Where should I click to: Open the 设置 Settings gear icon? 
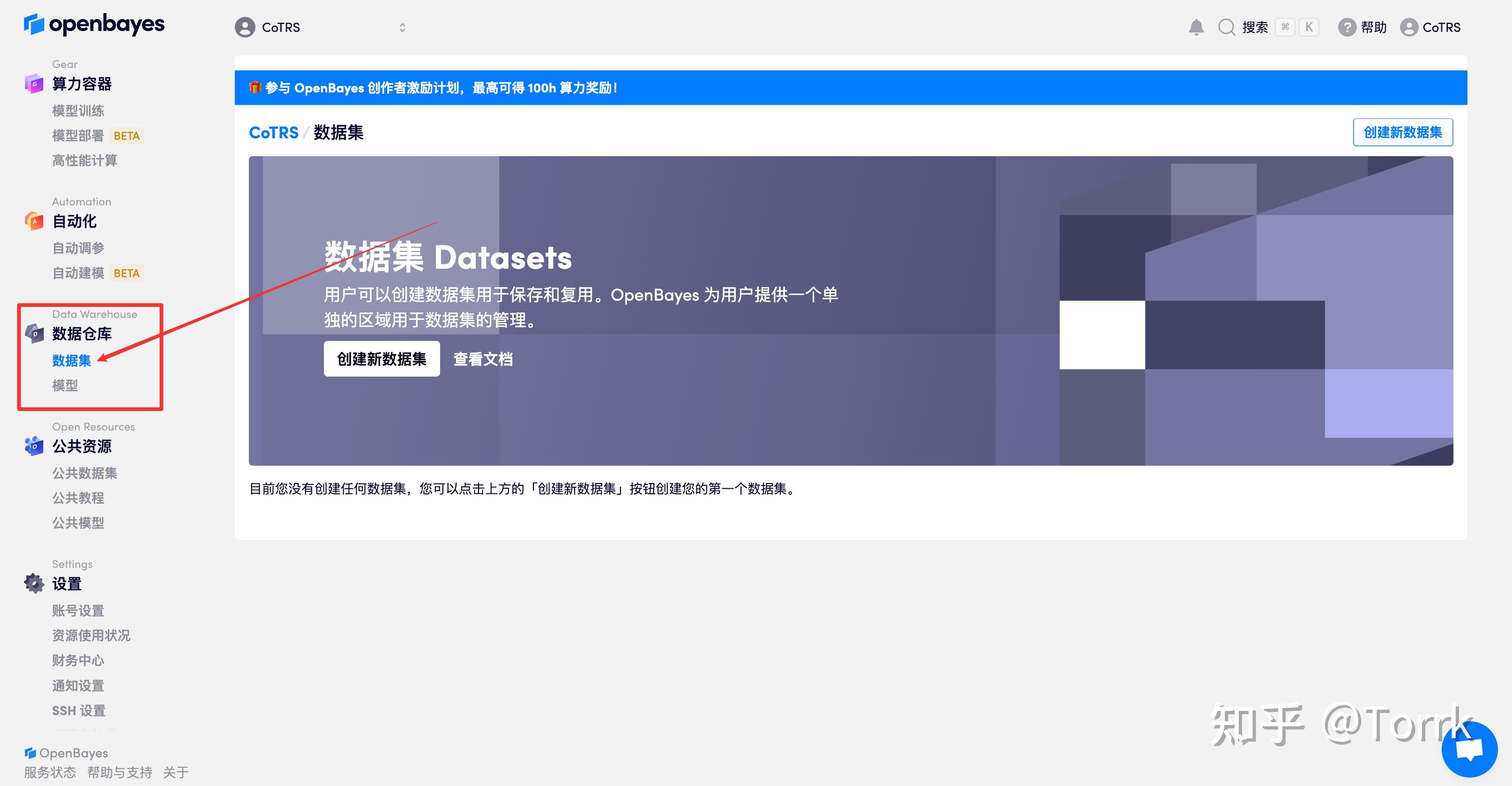[33, 583]
